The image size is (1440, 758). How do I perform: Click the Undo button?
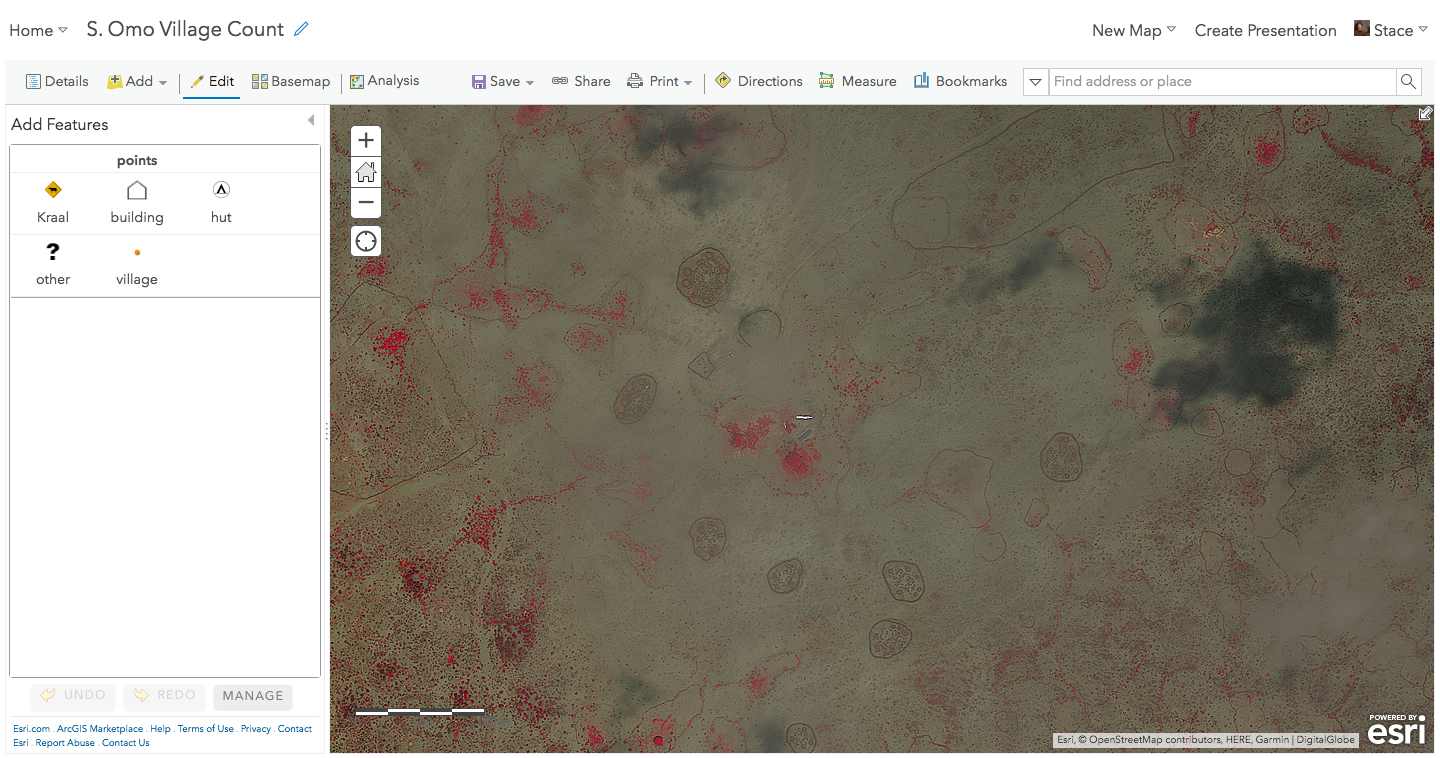pos(73,696)
